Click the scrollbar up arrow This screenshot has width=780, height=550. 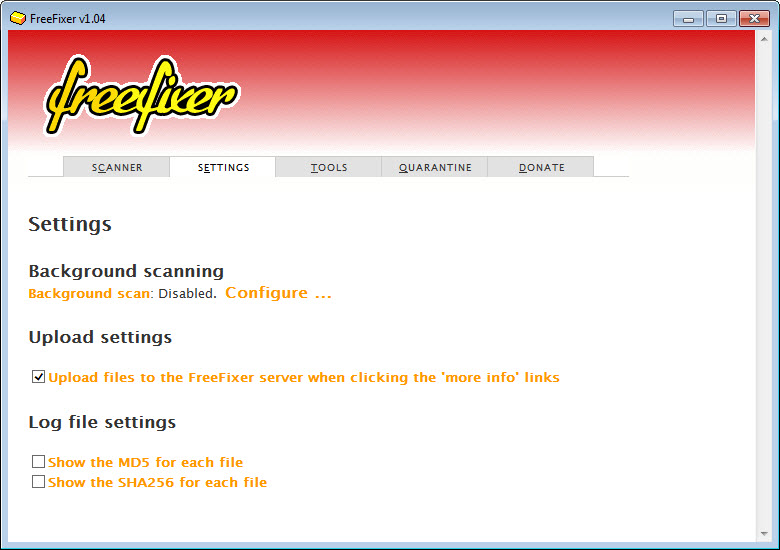tap(764, 38)
